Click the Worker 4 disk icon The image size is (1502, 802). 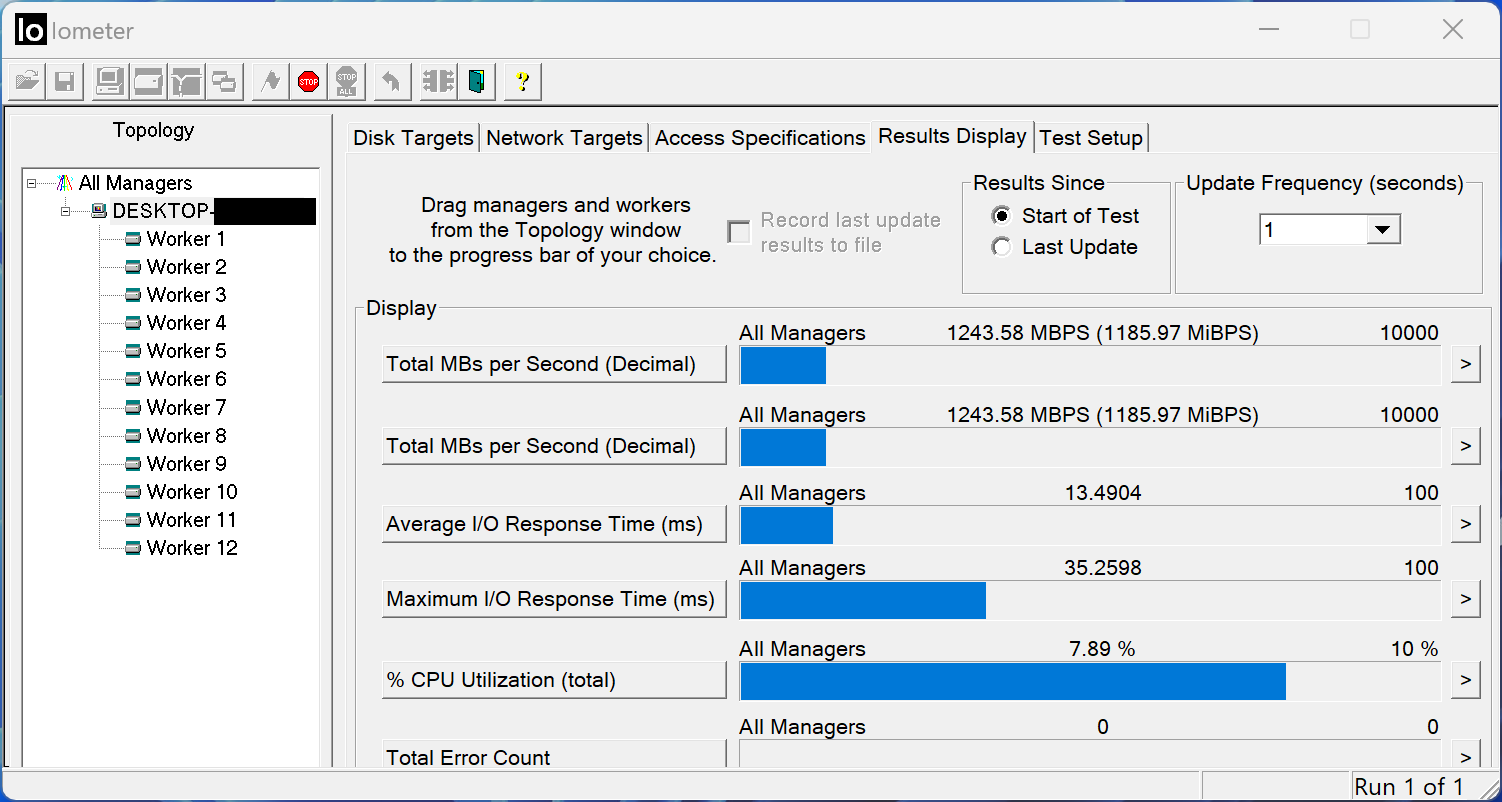point(133,323)
